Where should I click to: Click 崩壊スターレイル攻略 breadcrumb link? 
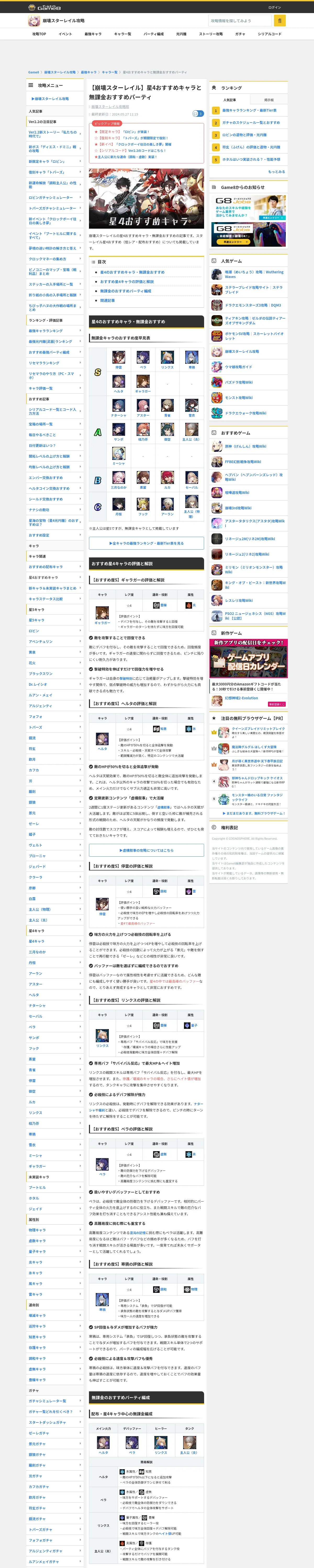(59, 72)
